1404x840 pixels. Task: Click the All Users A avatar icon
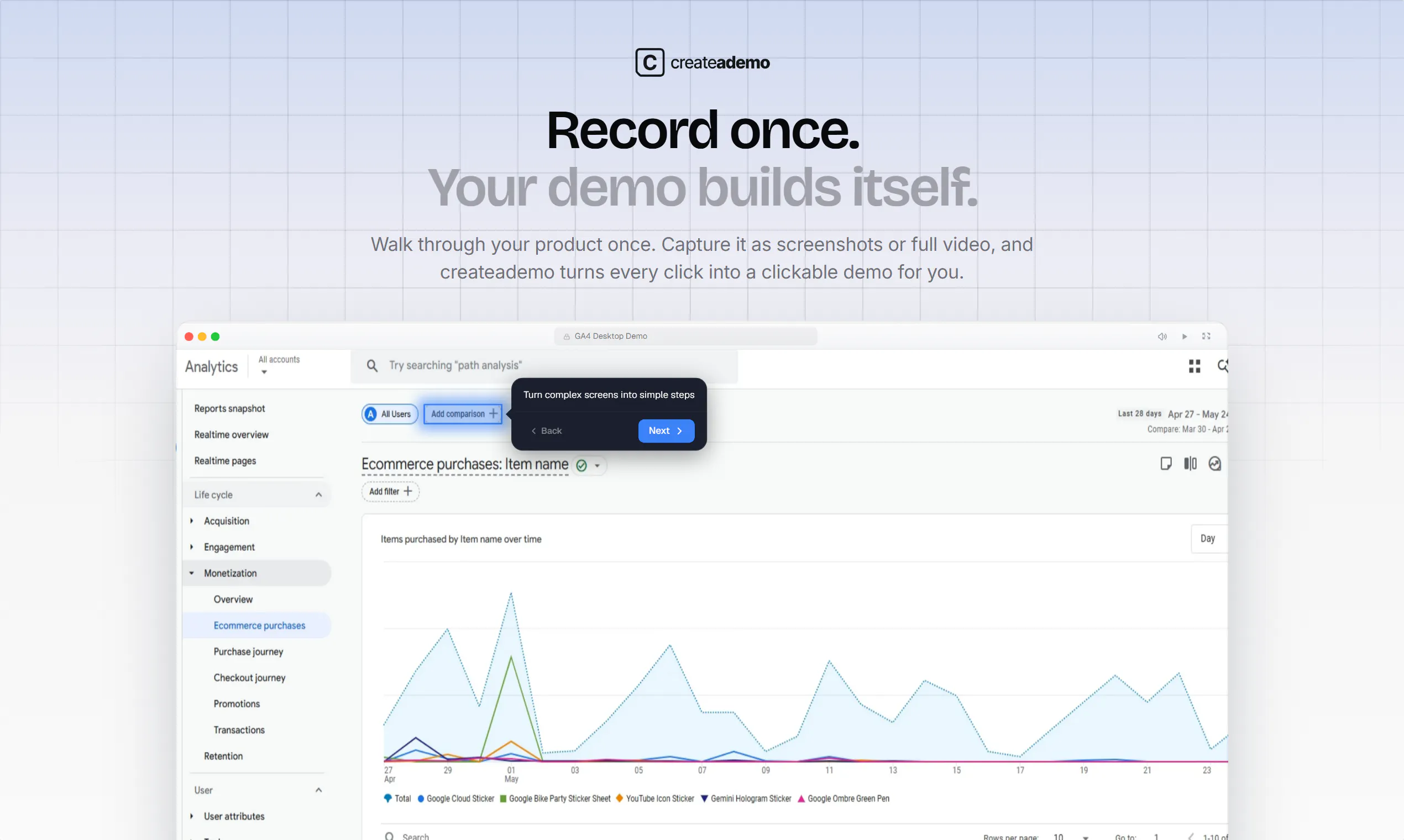(x=371, y=414)
